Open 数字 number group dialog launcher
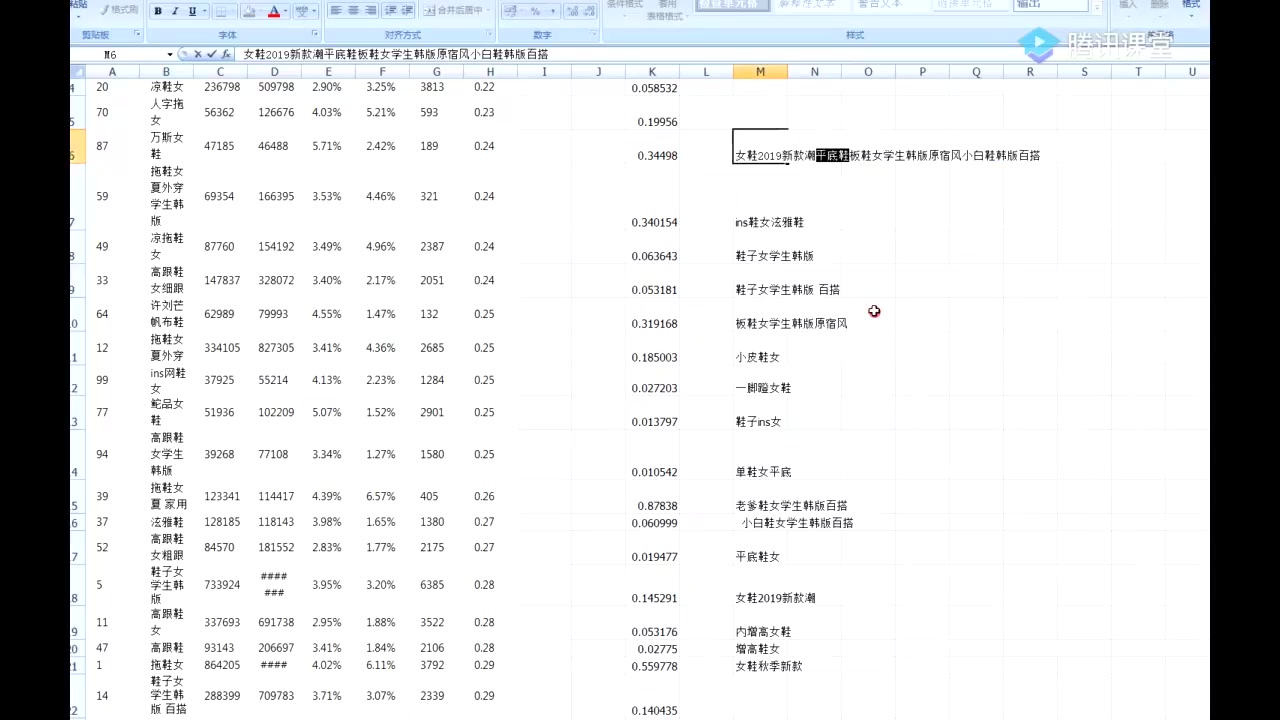The image size is (1280, 720). (x=593, y=34)
